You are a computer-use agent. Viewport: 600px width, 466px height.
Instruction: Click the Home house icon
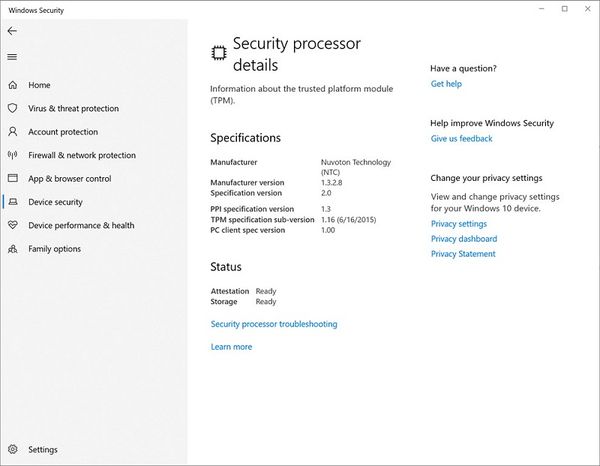point(12,85)
